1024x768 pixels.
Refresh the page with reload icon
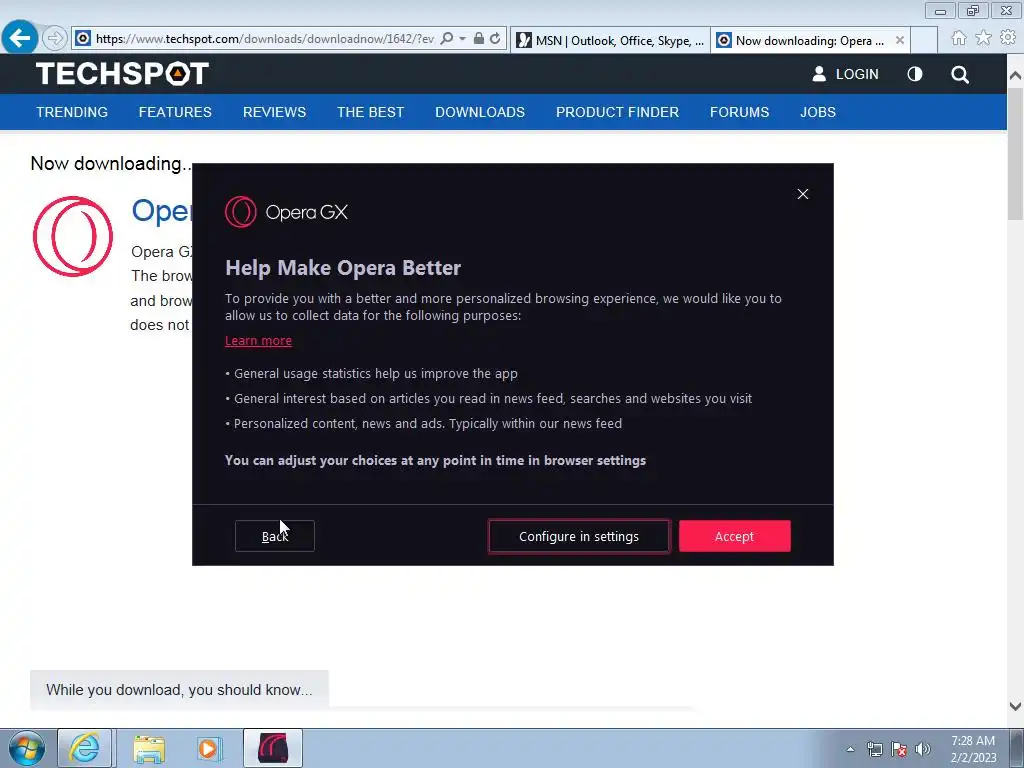496,39
